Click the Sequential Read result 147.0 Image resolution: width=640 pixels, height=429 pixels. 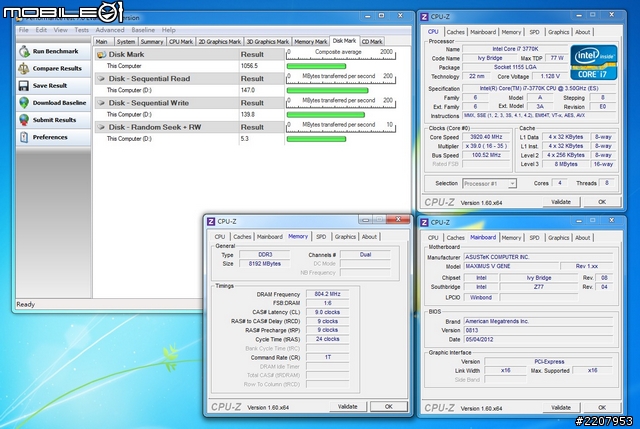point(247,90)
